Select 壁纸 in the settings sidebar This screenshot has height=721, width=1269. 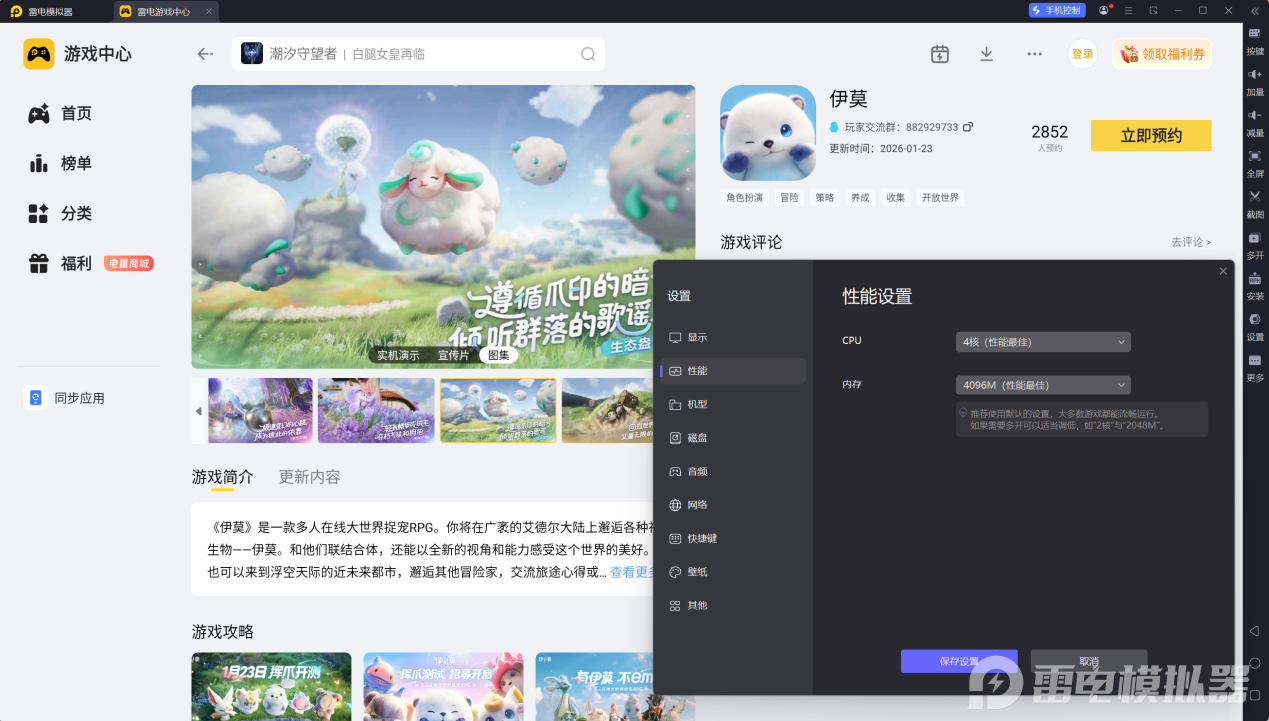coord(733,572)
